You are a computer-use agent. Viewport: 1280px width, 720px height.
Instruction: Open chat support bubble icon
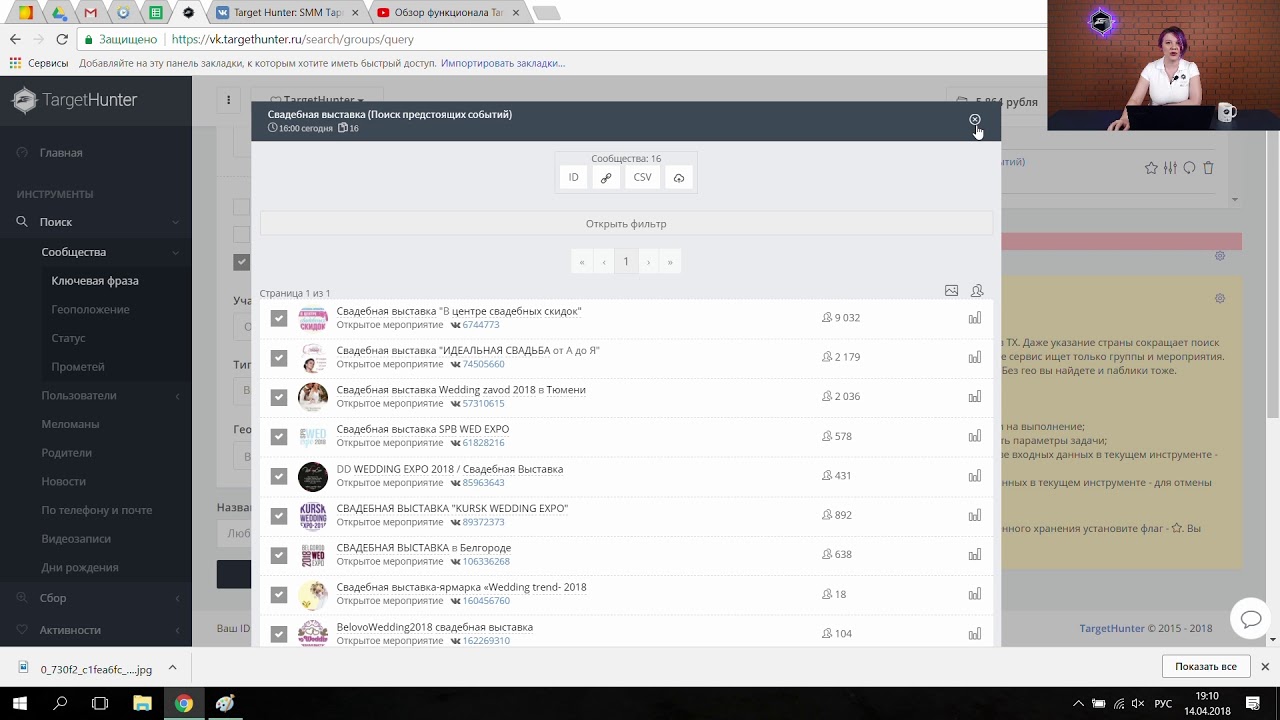pyautogui.click(x=1251, y=619)
